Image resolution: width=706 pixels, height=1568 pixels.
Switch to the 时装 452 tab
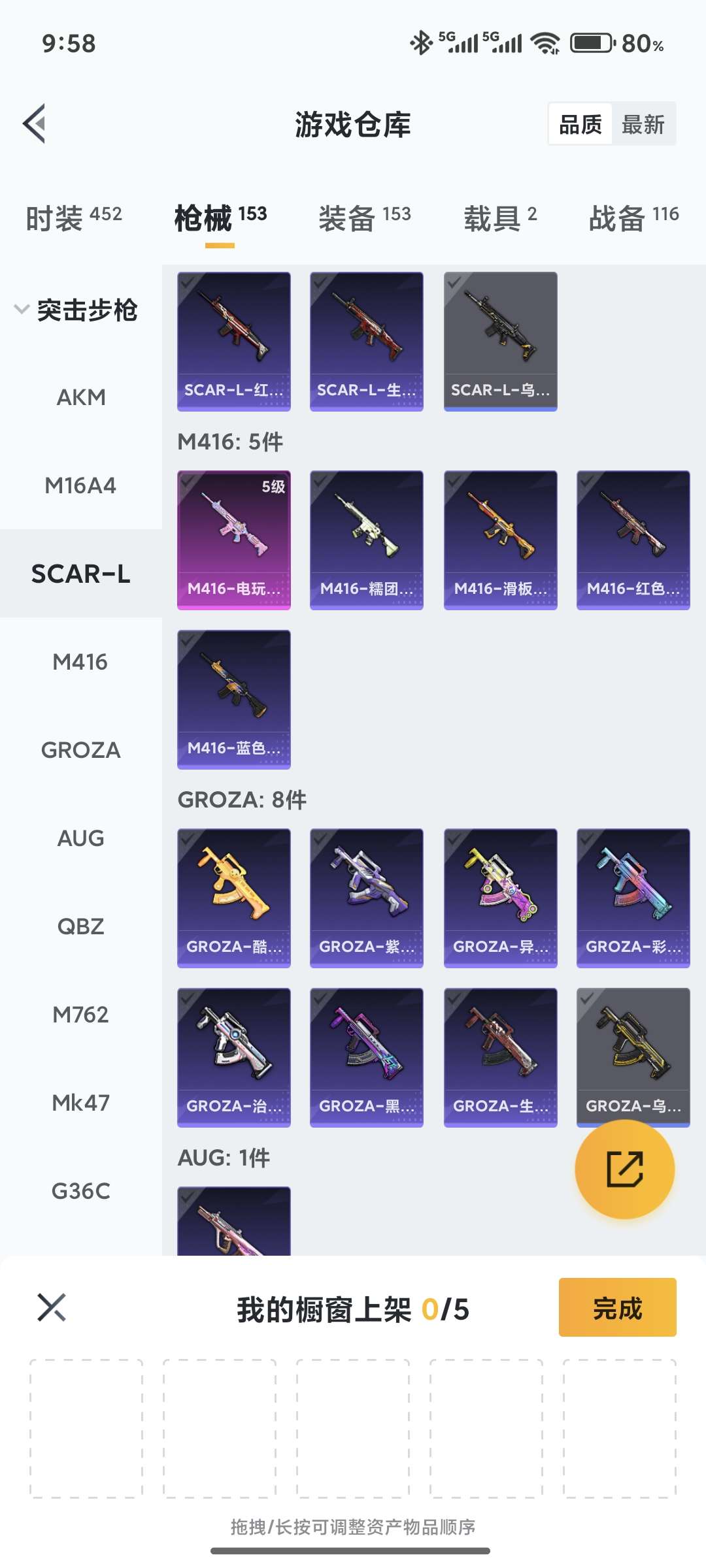(74, 218)
